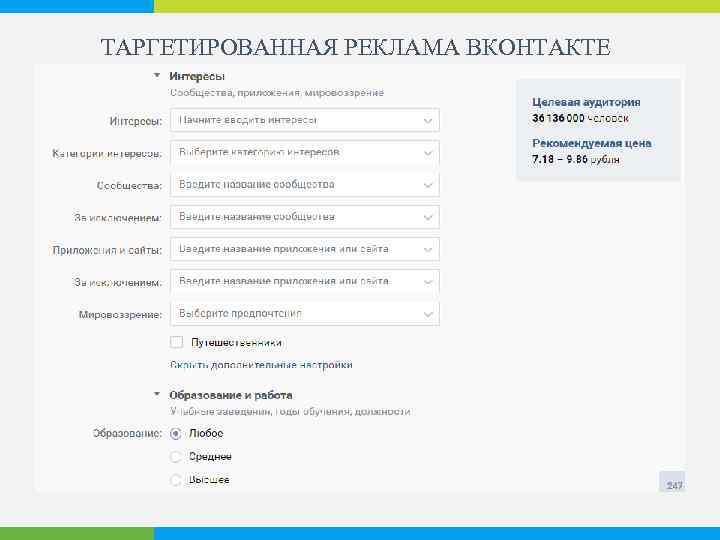Screen dimensions: 720x540
Task: Select the Среднее education radio button
Action: tap(175, 457)
